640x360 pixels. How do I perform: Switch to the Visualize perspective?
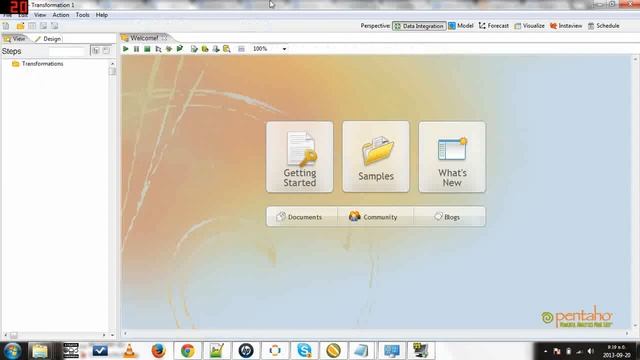pyautogui.click(x=529, y=26)
